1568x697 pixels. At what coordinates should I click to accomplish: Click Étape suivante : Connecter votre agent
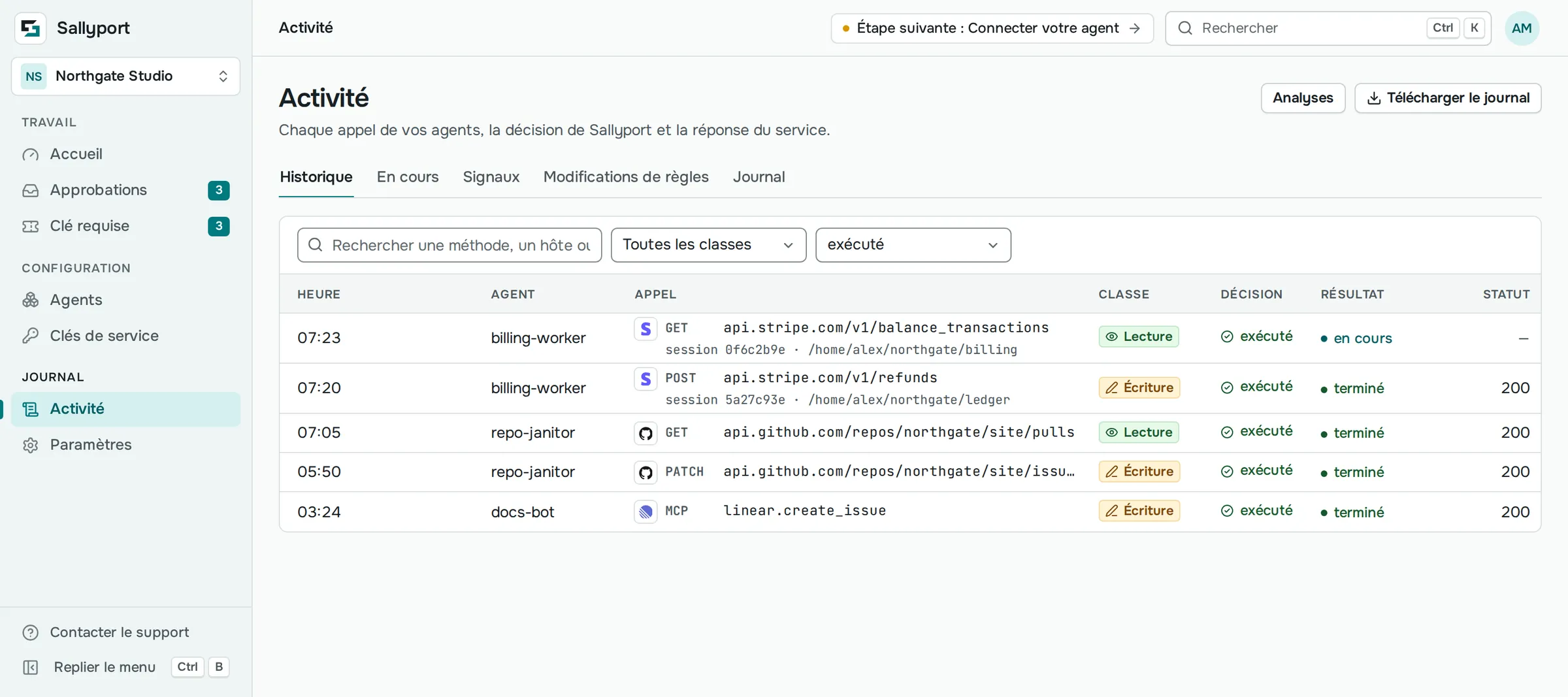click(x=992, y=28)
